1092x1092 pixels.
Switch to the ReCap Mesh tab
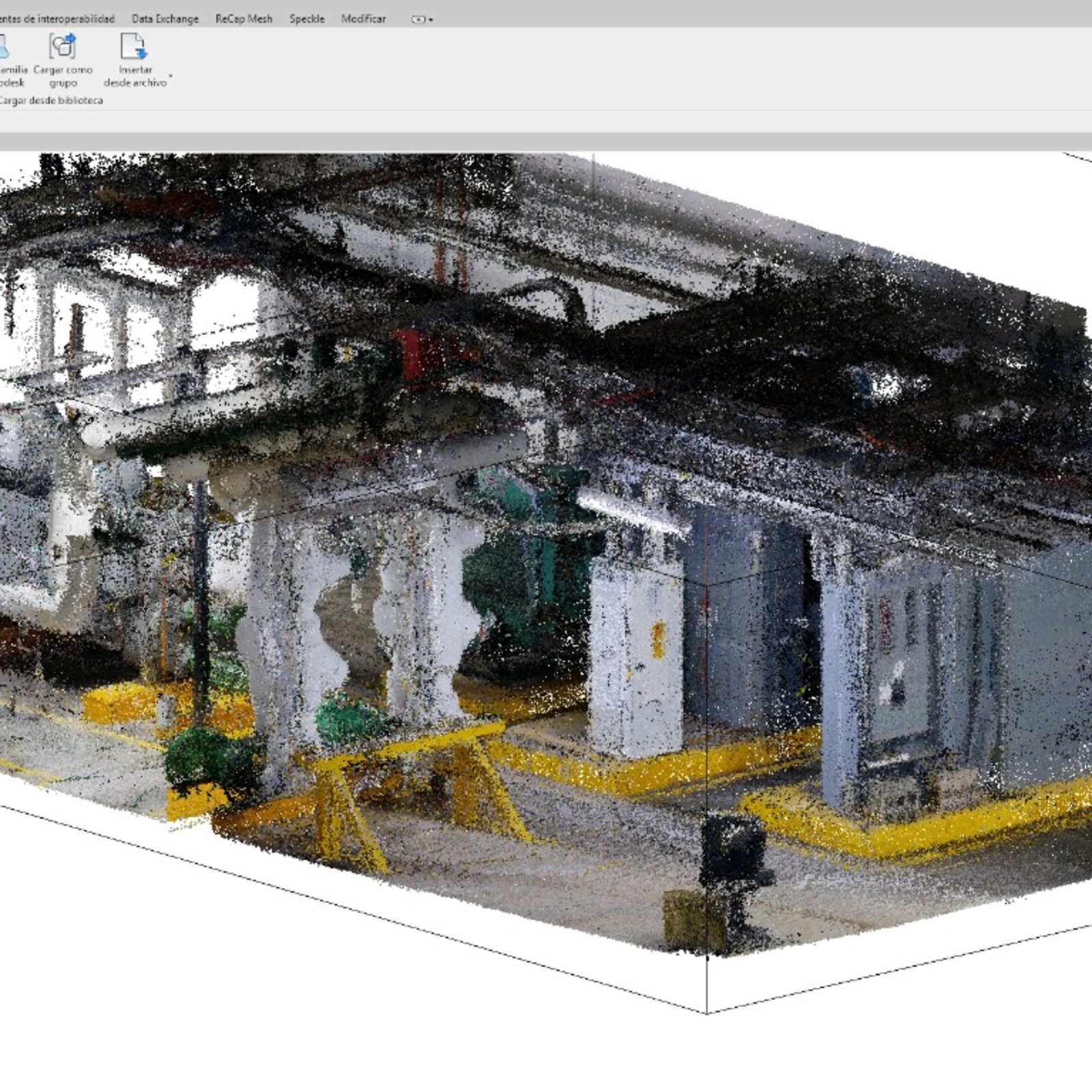pyautogui.click(x=244, y=19)
